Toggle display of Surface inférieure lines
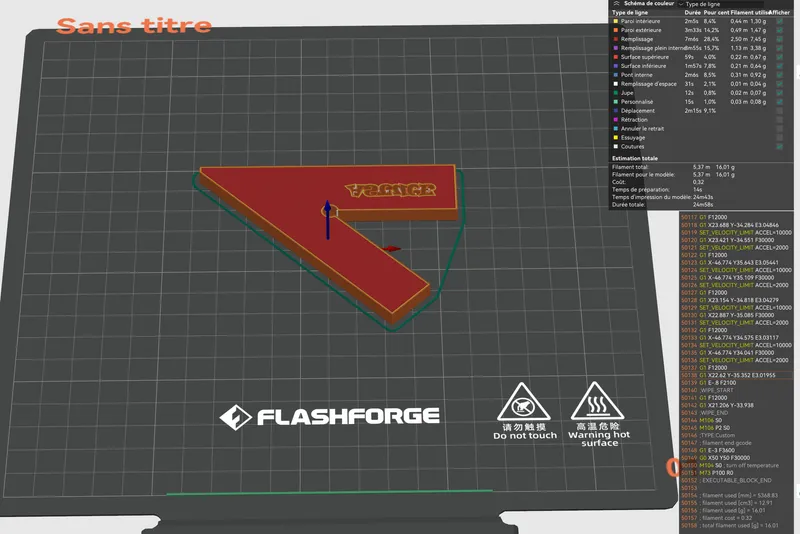800x534 pixels. click(x=780, y=66)
